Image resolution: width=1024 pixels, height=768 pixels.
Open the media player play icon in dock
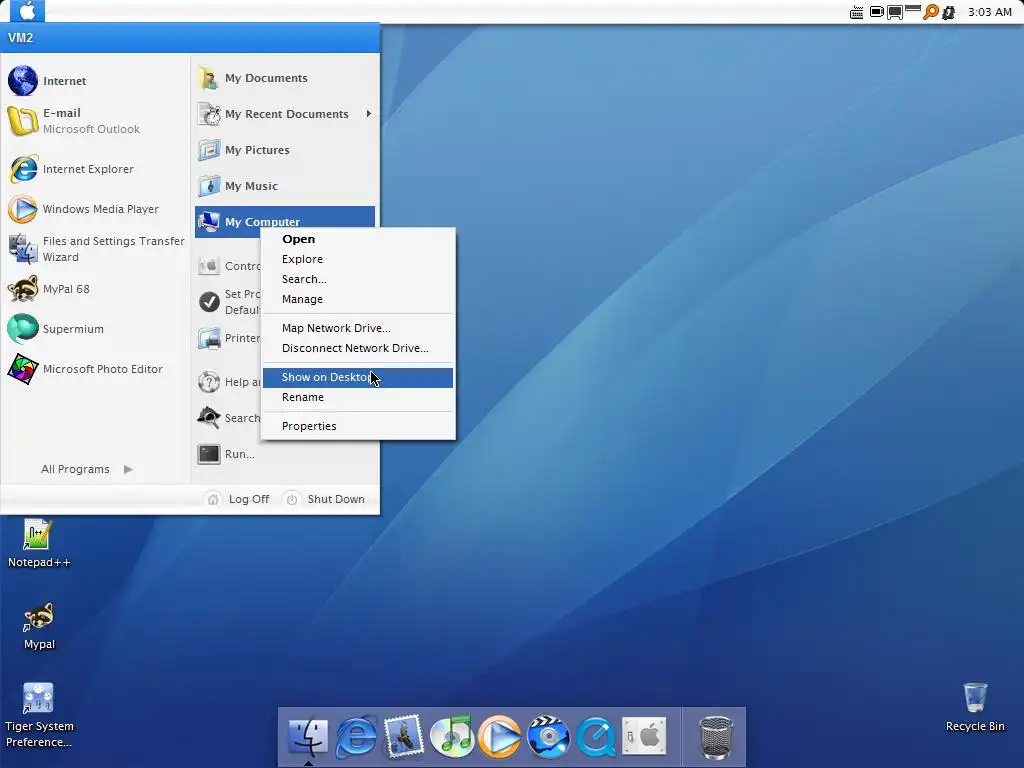pyautogui.click(x=500, y=736)
